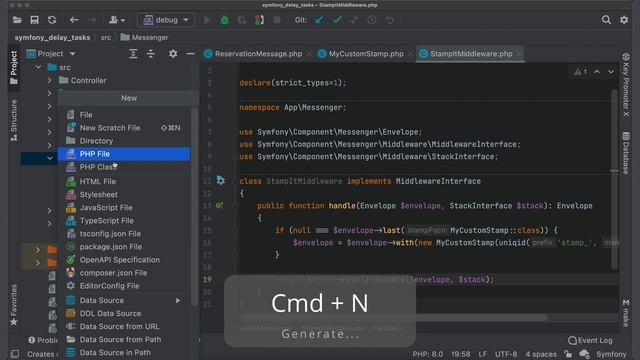Open Data Source submenu arrow
The width and height of the screenshot is (640, 360).
[178, 300]
